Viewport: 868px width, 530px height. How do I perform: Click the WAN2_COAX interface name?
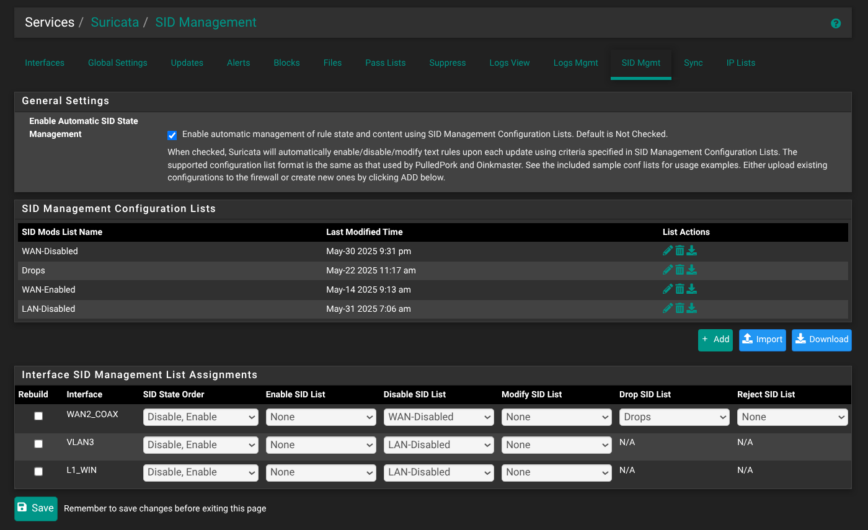(x=92, y=414)
